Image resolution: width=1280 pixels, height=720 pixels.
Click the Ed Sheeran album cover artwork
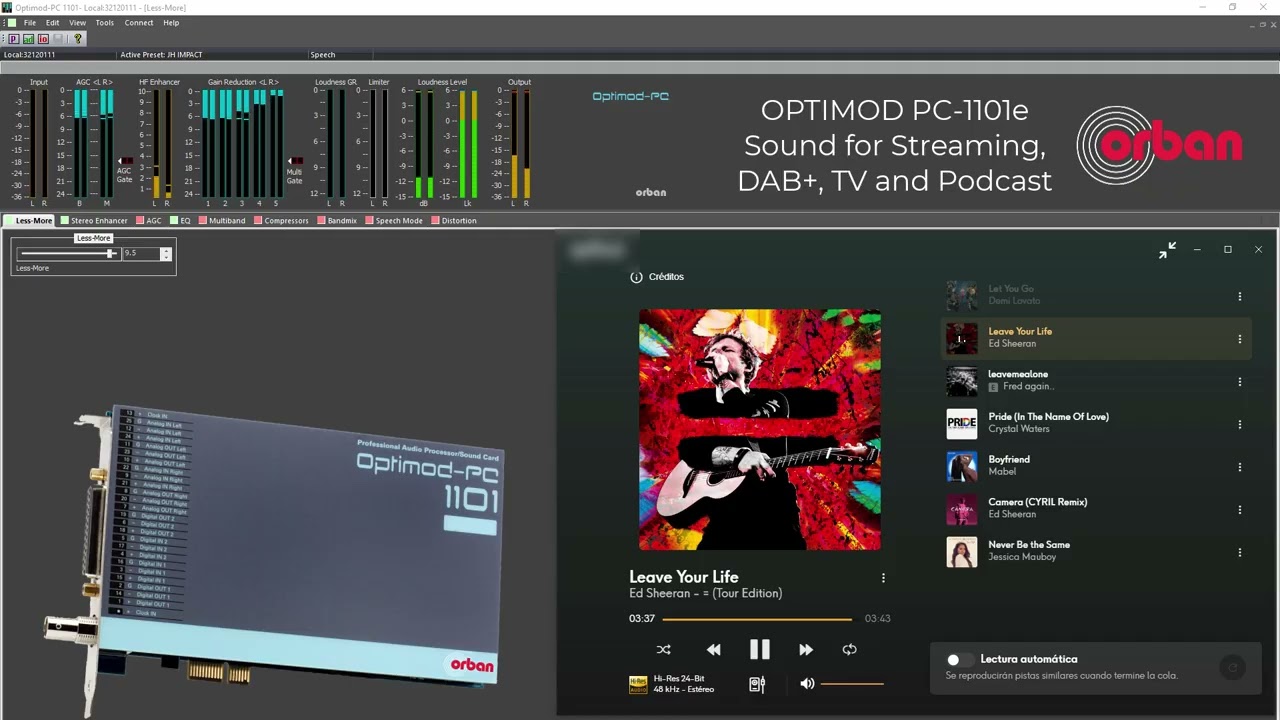coord(760,430)
